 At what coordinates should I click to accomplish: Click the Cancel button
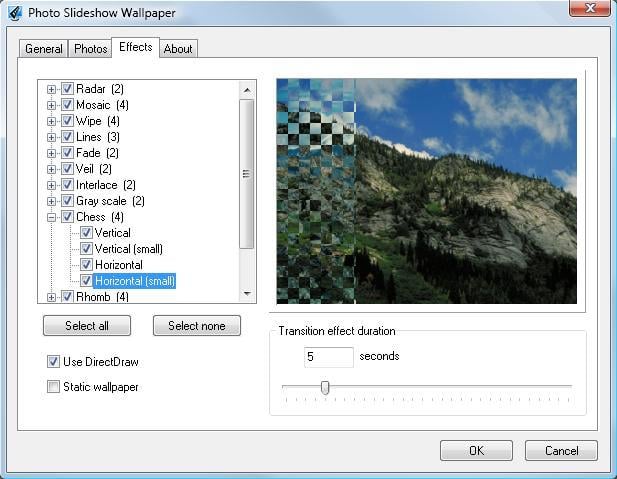click(x=561, y=450)
